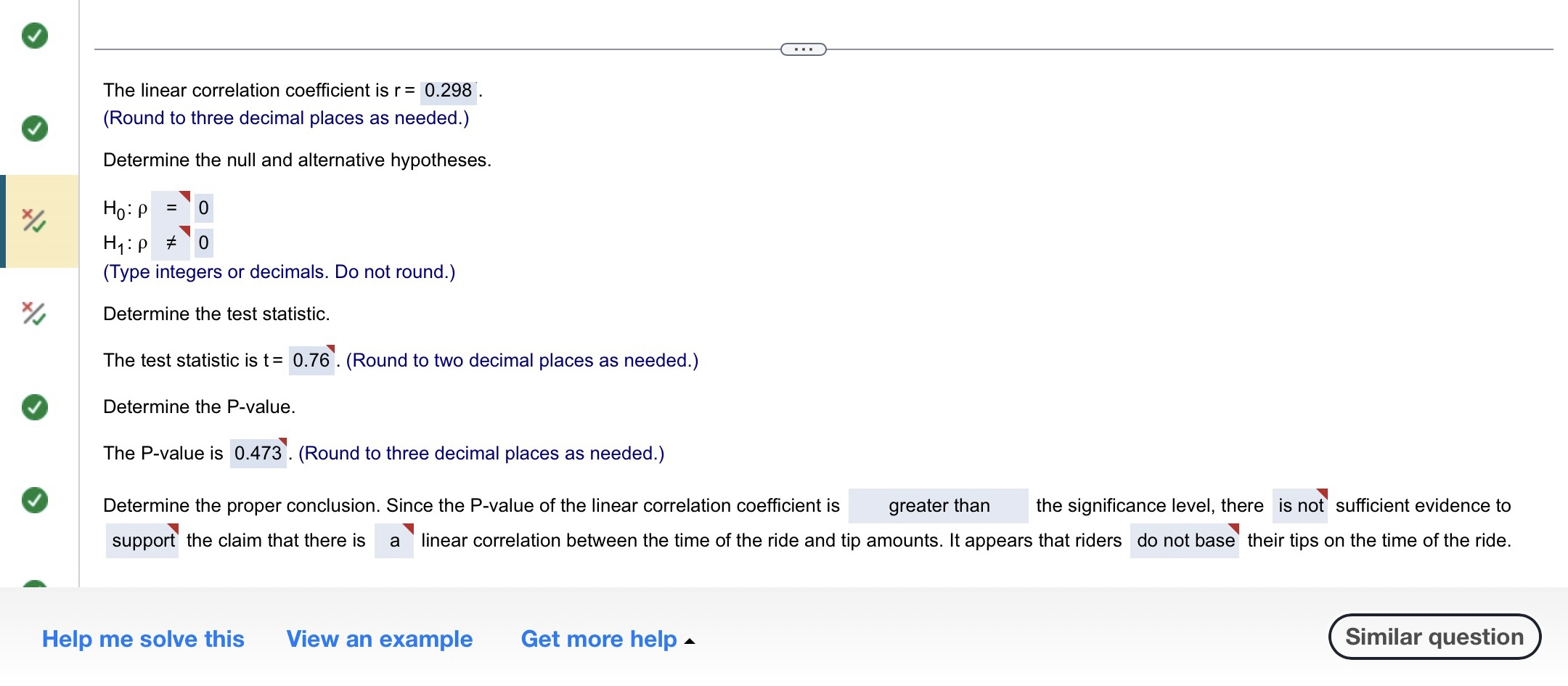Open the not-equal dropdown in H1

tap(171, 242)
